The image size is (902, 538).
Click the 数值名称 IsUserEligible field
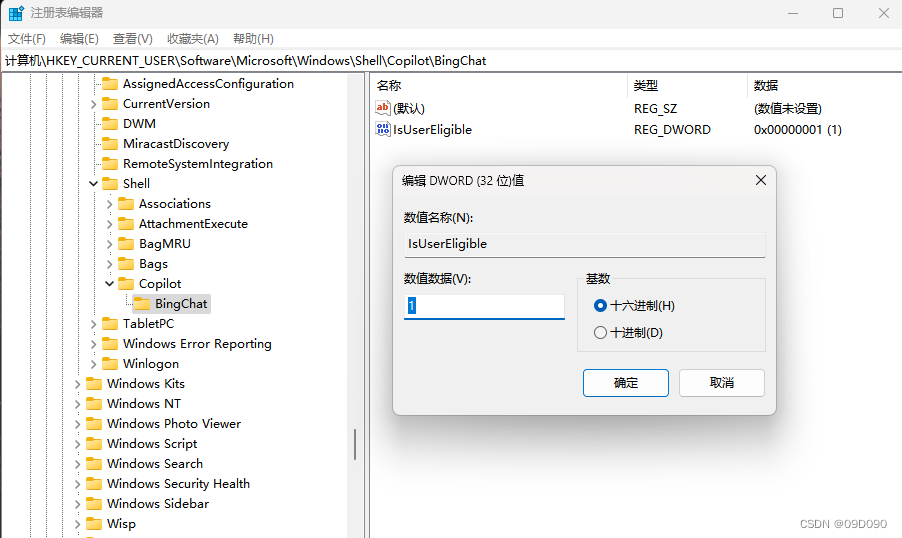584,244
